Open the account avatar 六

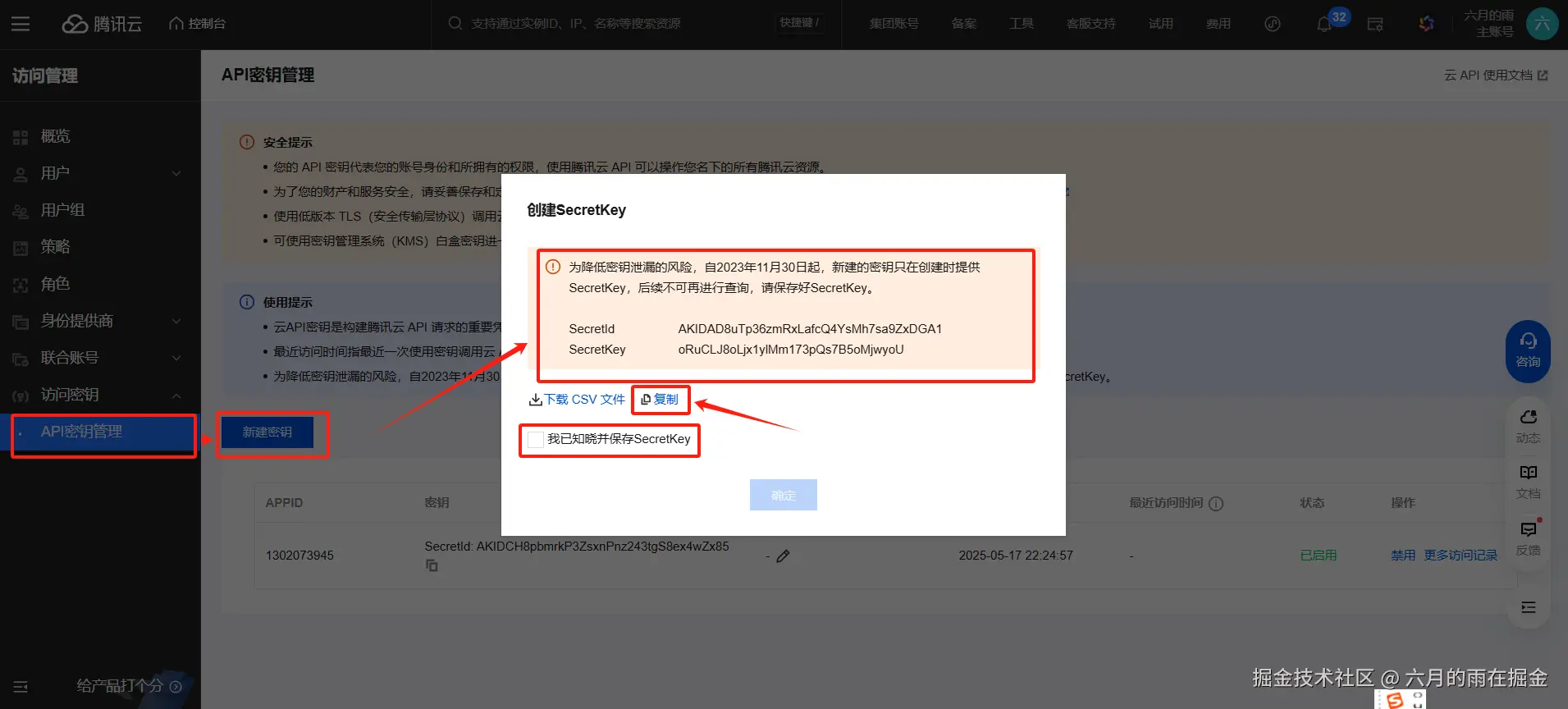point(1542,24)
